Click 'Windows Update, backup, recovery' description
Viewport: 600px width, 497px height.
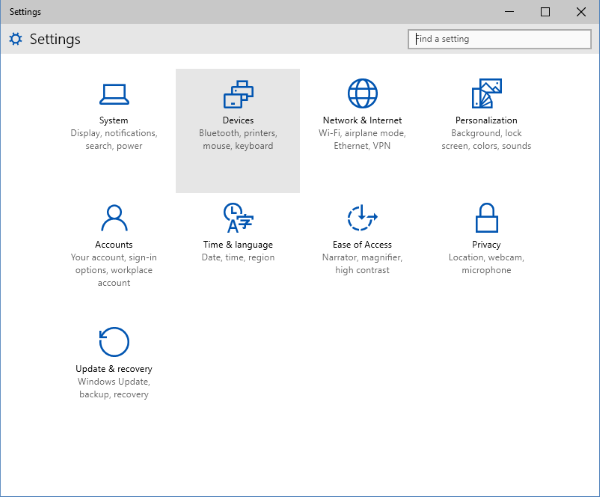tap(114, 388)
